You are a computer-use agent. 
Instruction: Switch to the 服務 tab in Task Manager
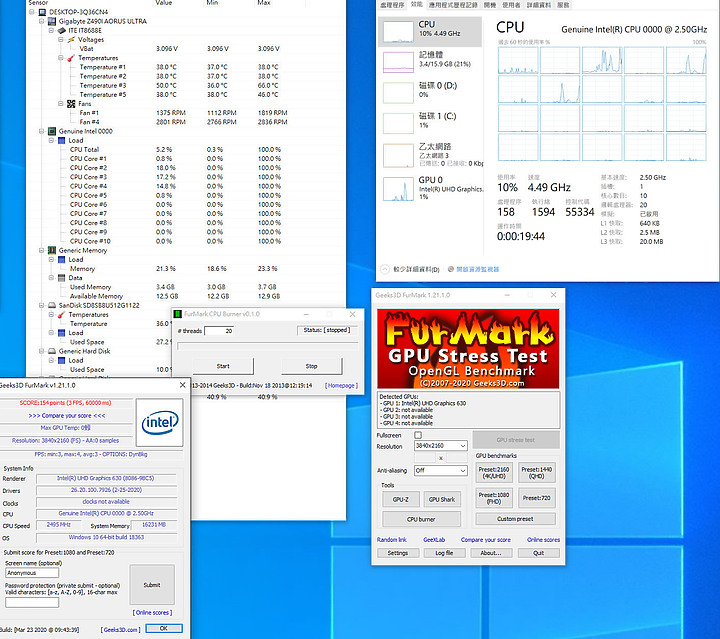563,5
